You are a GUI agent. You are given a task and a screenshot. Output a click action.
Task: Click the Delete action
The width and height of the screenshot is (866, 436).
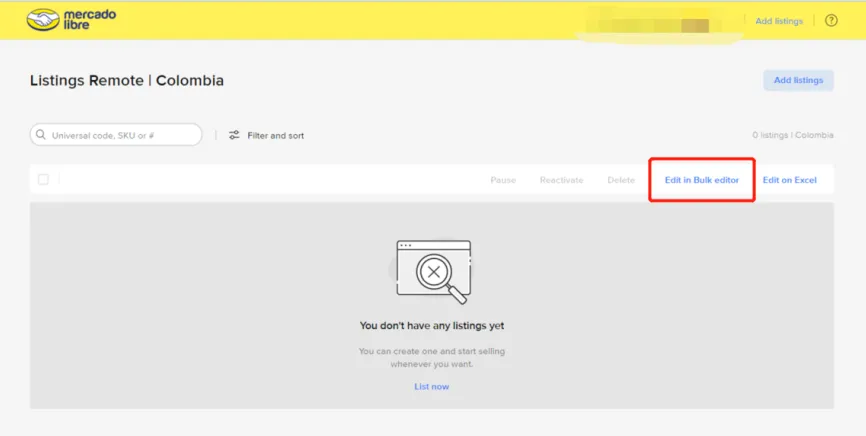pyautogui.click(x=621, y=180)
